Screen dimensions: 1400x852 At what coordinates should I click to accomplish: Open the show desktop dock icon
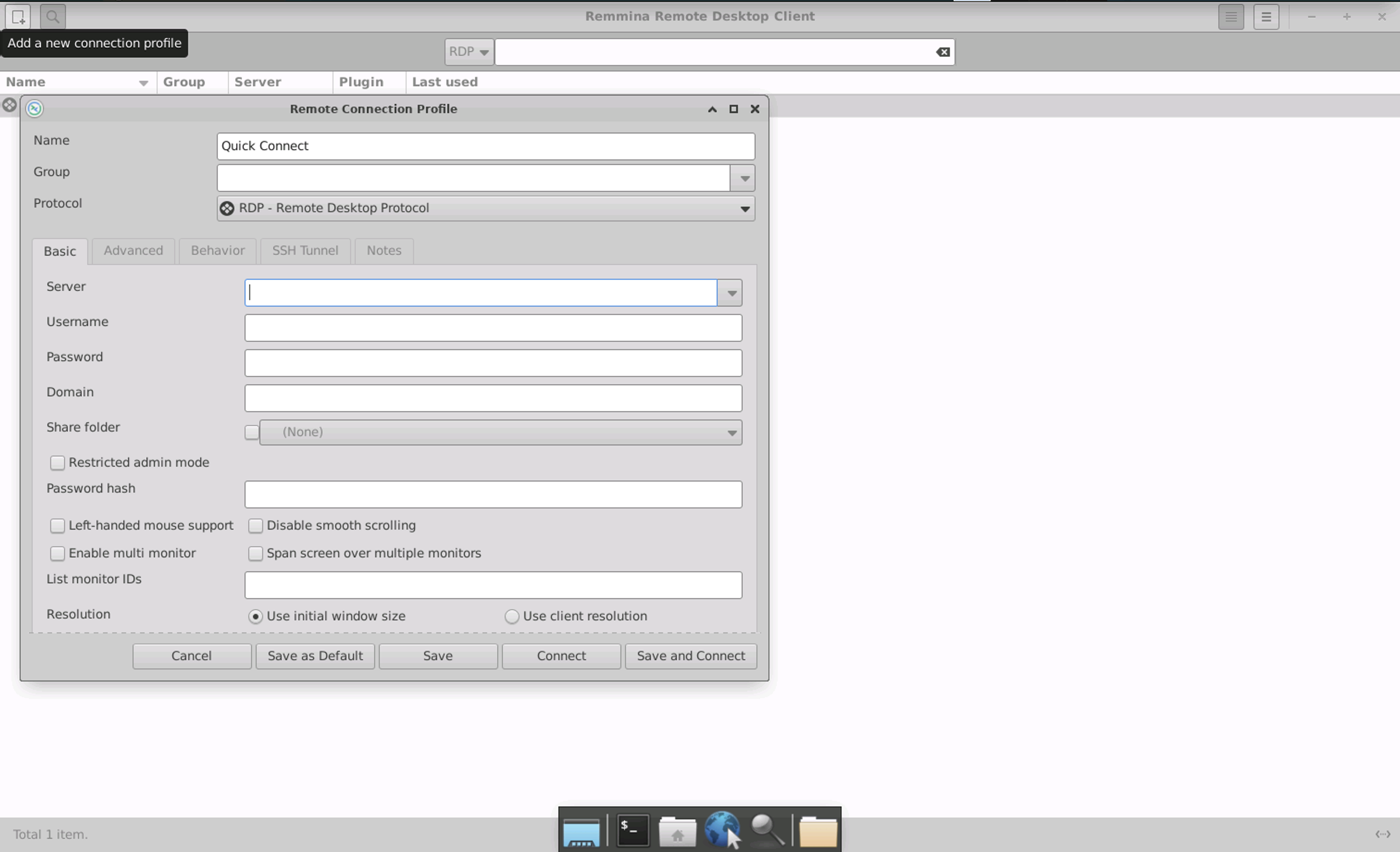click(x=581, y=832)
